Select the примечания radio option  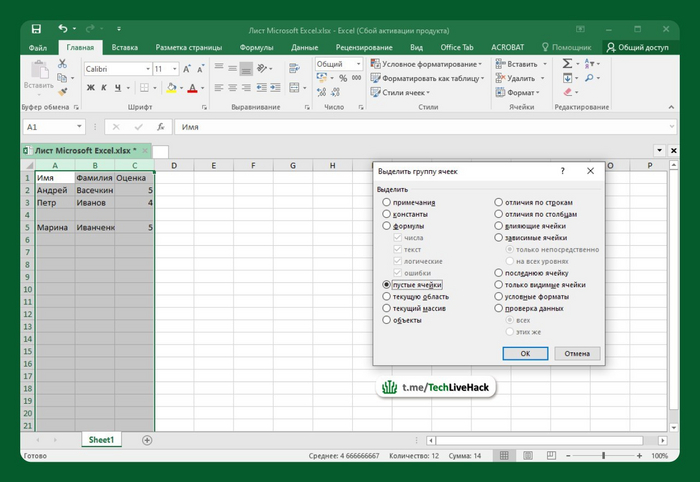[x=387, y=202]
